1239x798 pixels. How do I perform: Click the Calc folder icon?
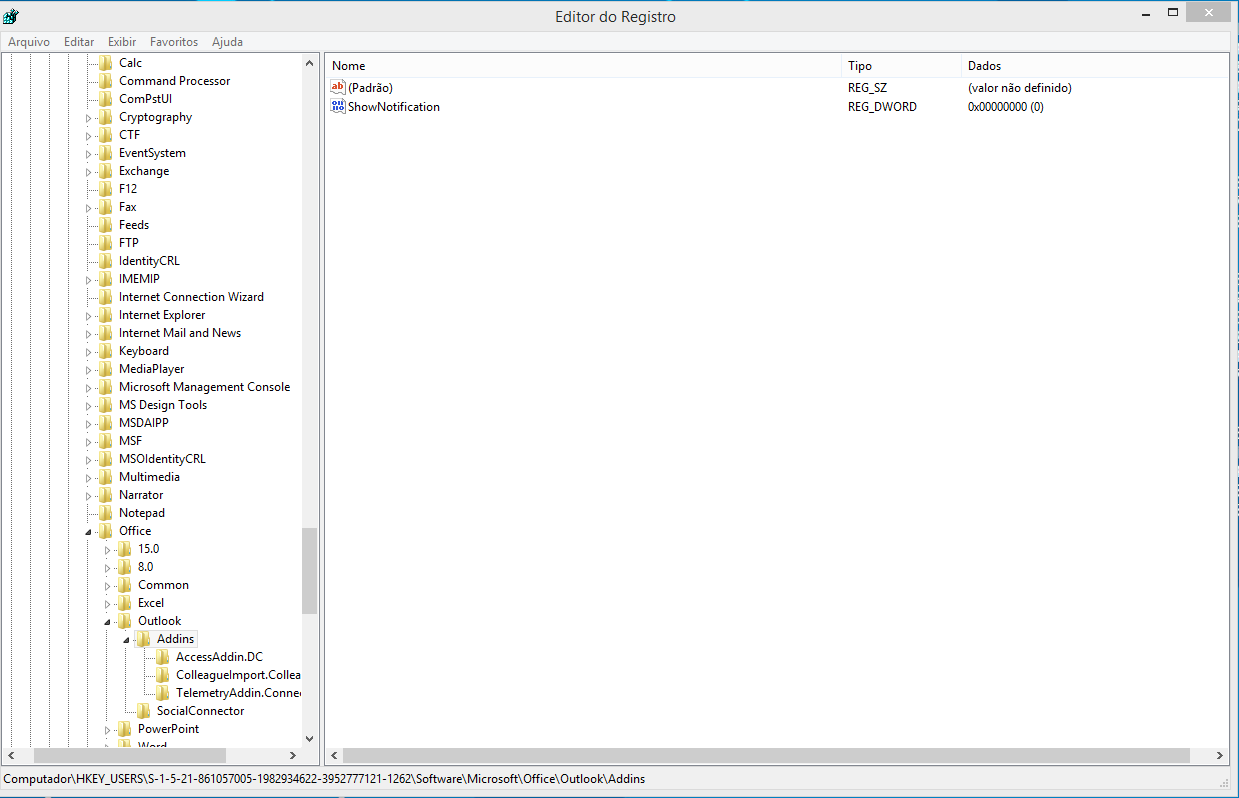[105, 63]
